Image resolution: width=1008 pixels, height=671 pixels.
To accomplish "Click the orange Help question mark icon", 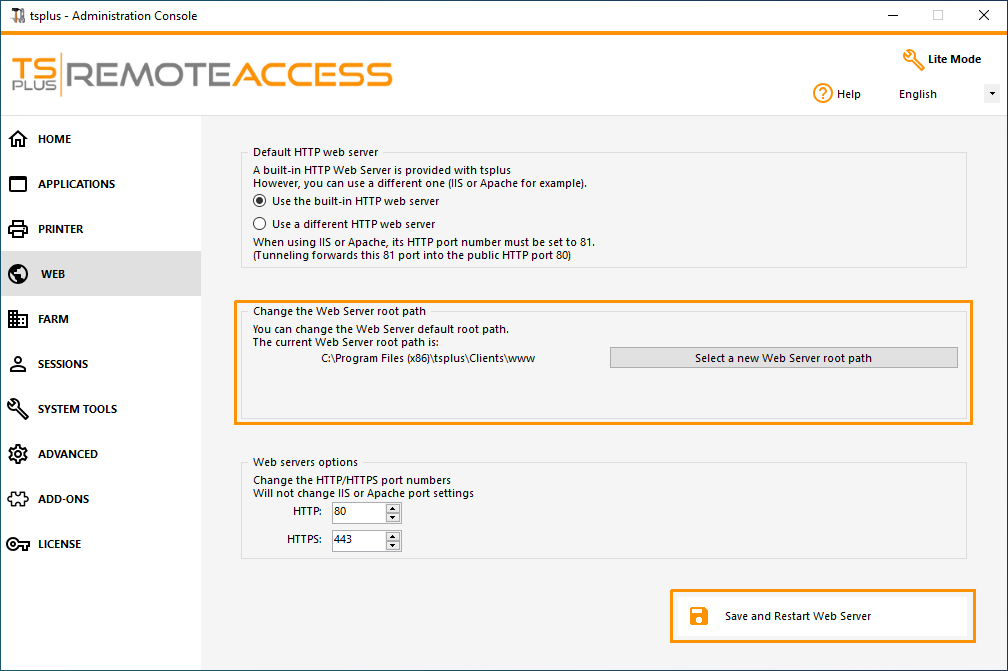I will point(823,94).
